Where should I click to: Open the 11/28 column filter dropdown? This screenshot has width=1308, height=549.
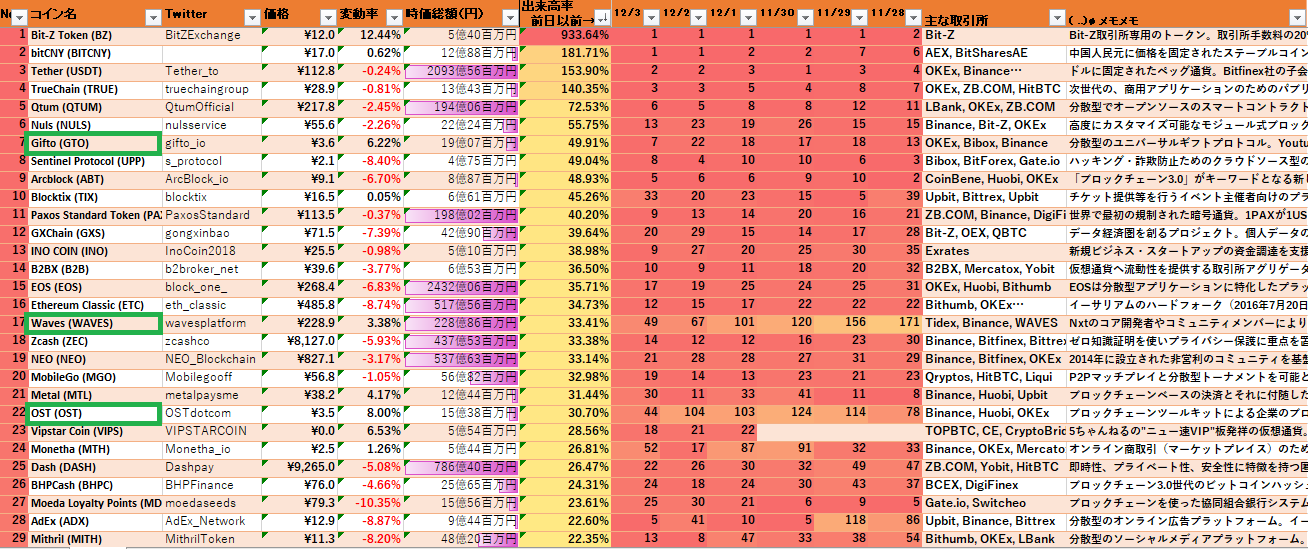912,18
